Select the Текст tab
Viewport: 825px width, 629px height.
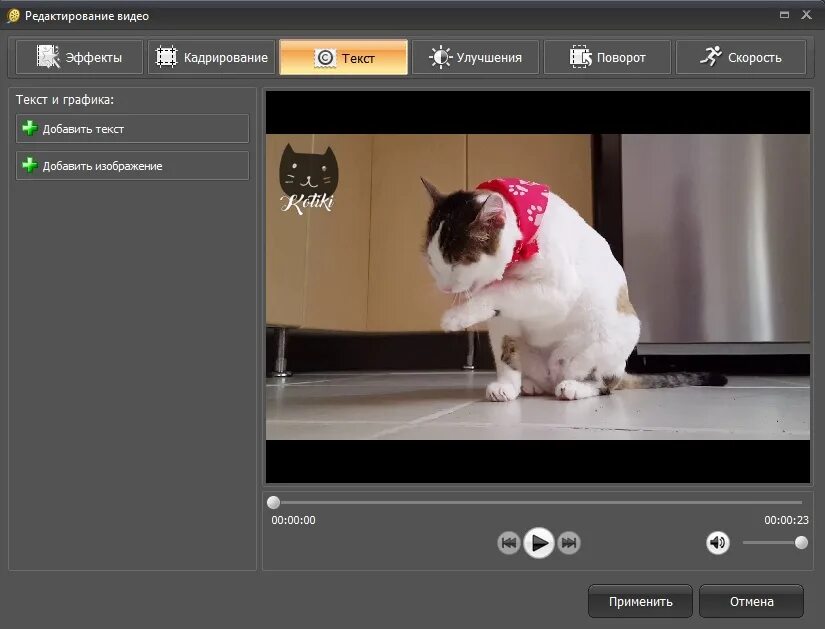coord(344,57)
